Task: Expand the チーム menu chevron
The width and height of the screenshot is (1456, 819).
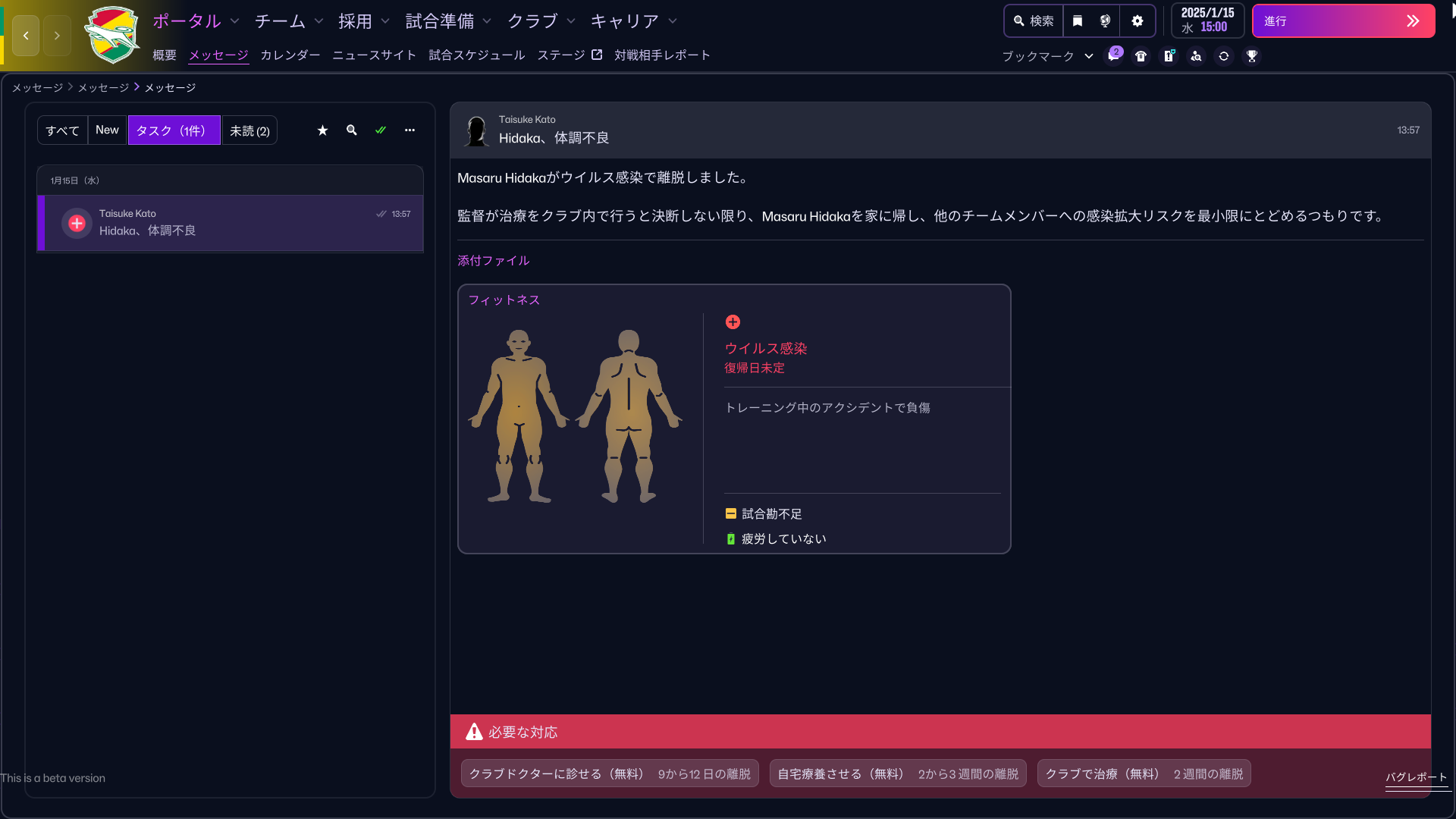Action: pos(318,21)
